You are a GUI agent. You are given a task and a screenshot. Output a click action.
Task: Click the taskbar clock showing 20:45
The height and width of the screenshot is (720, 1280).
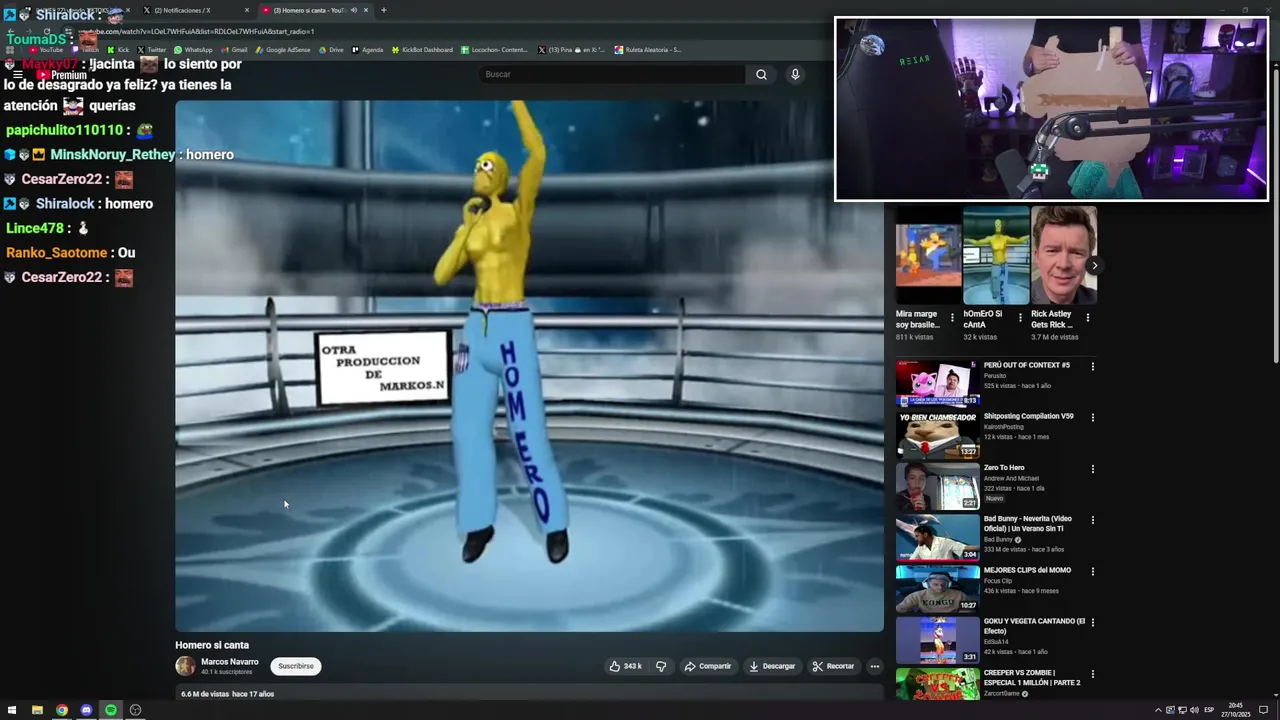(1235, 710)
